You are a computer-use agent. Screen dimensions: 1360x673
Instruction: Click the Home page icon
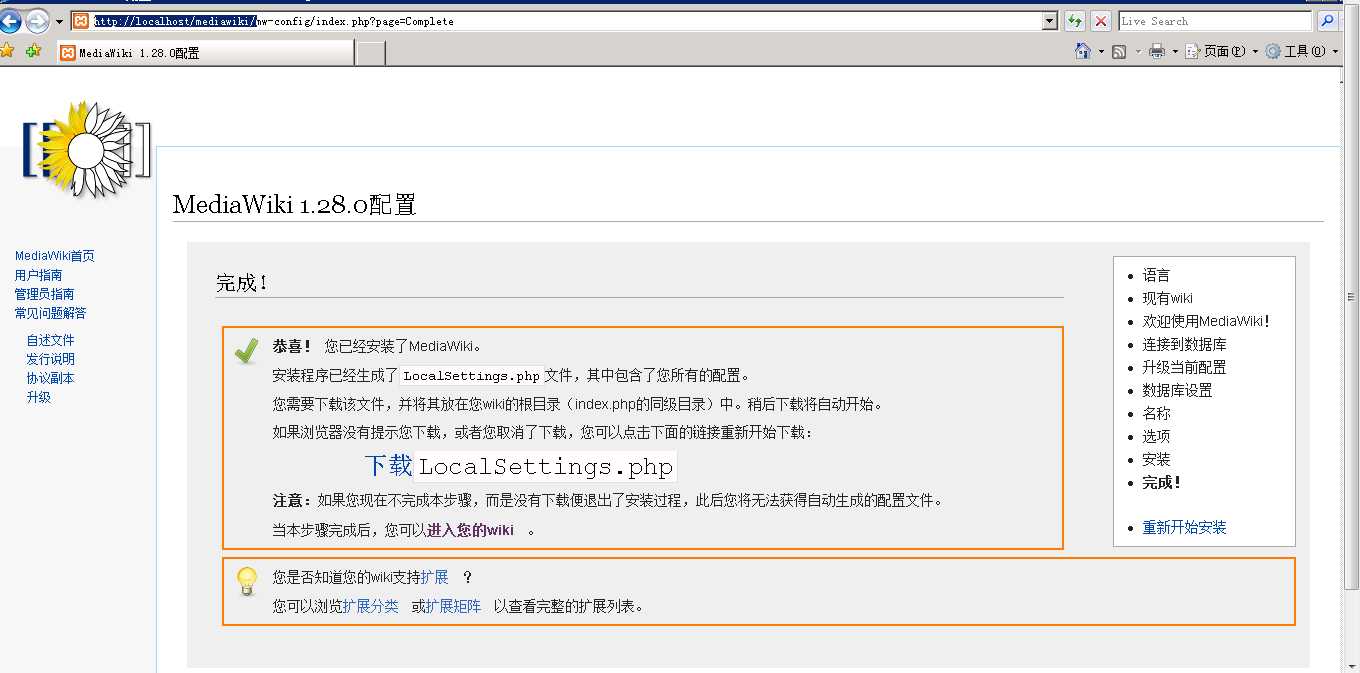pyautogui.click(x=1083, y=51)
